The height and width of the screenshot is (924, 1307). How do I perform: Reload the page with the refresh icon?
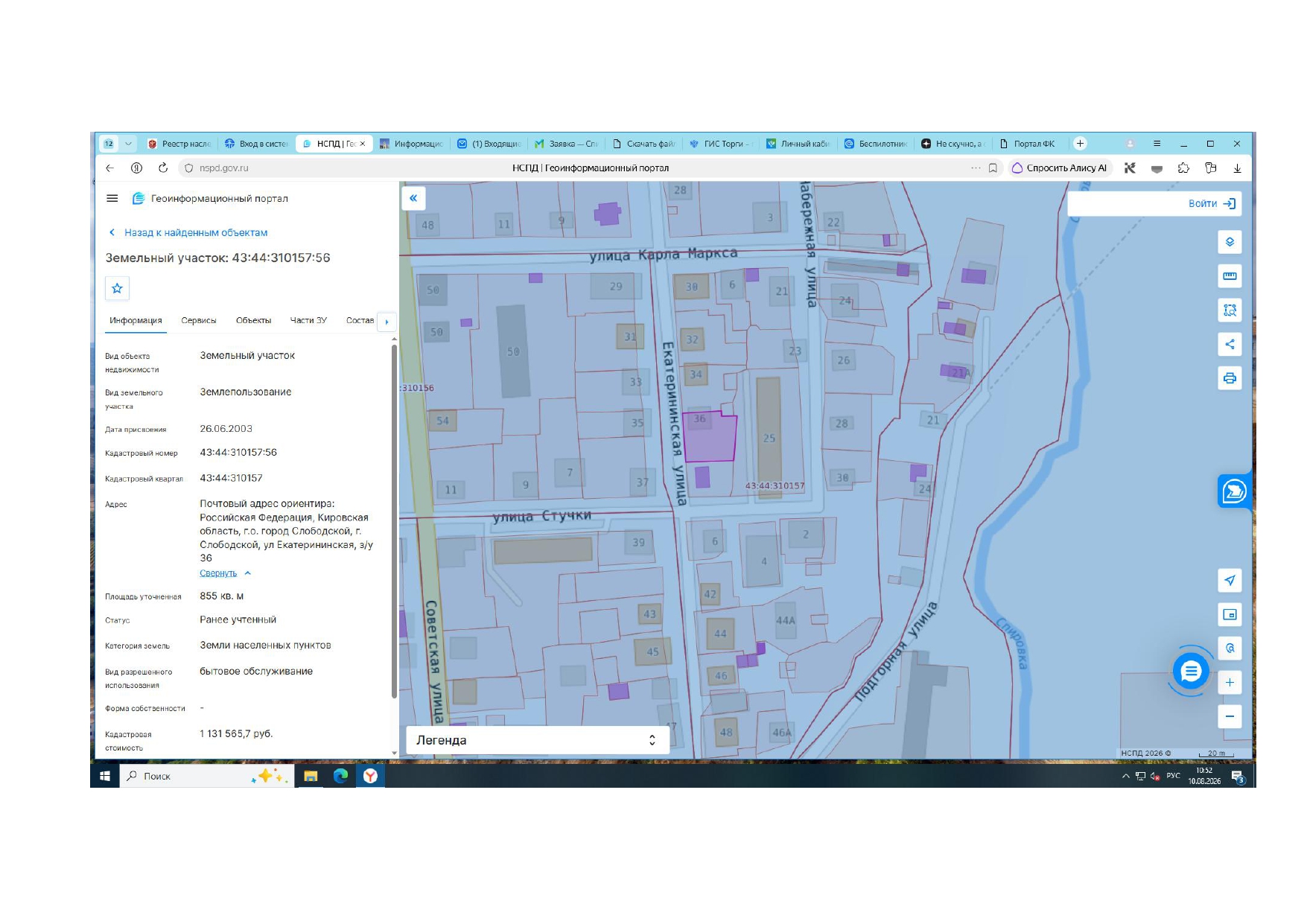pyautogui.click(x=163, y=168)
